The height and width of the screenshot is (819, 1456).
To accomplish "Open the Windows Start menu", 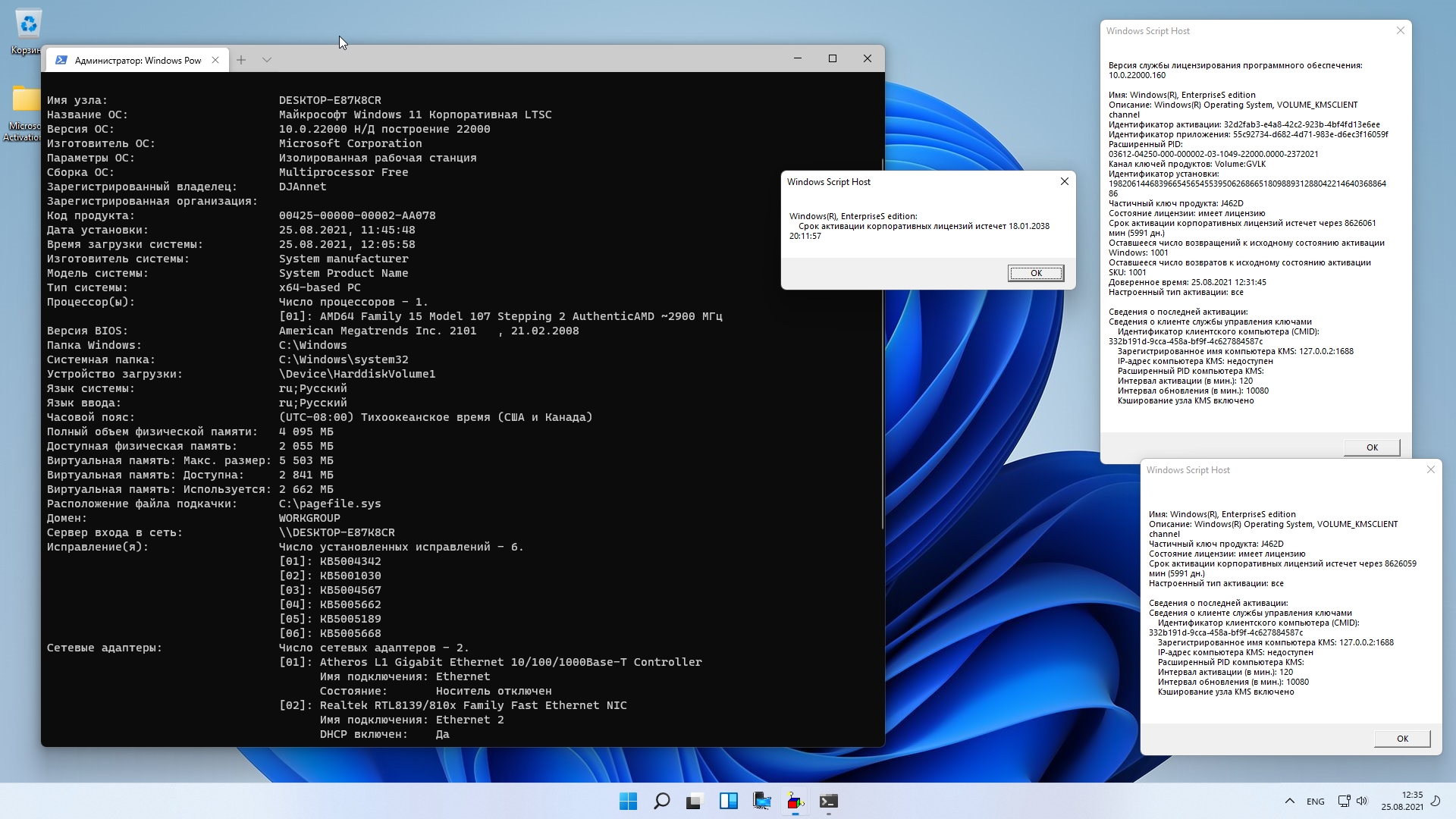I will (x=628, y=801).
